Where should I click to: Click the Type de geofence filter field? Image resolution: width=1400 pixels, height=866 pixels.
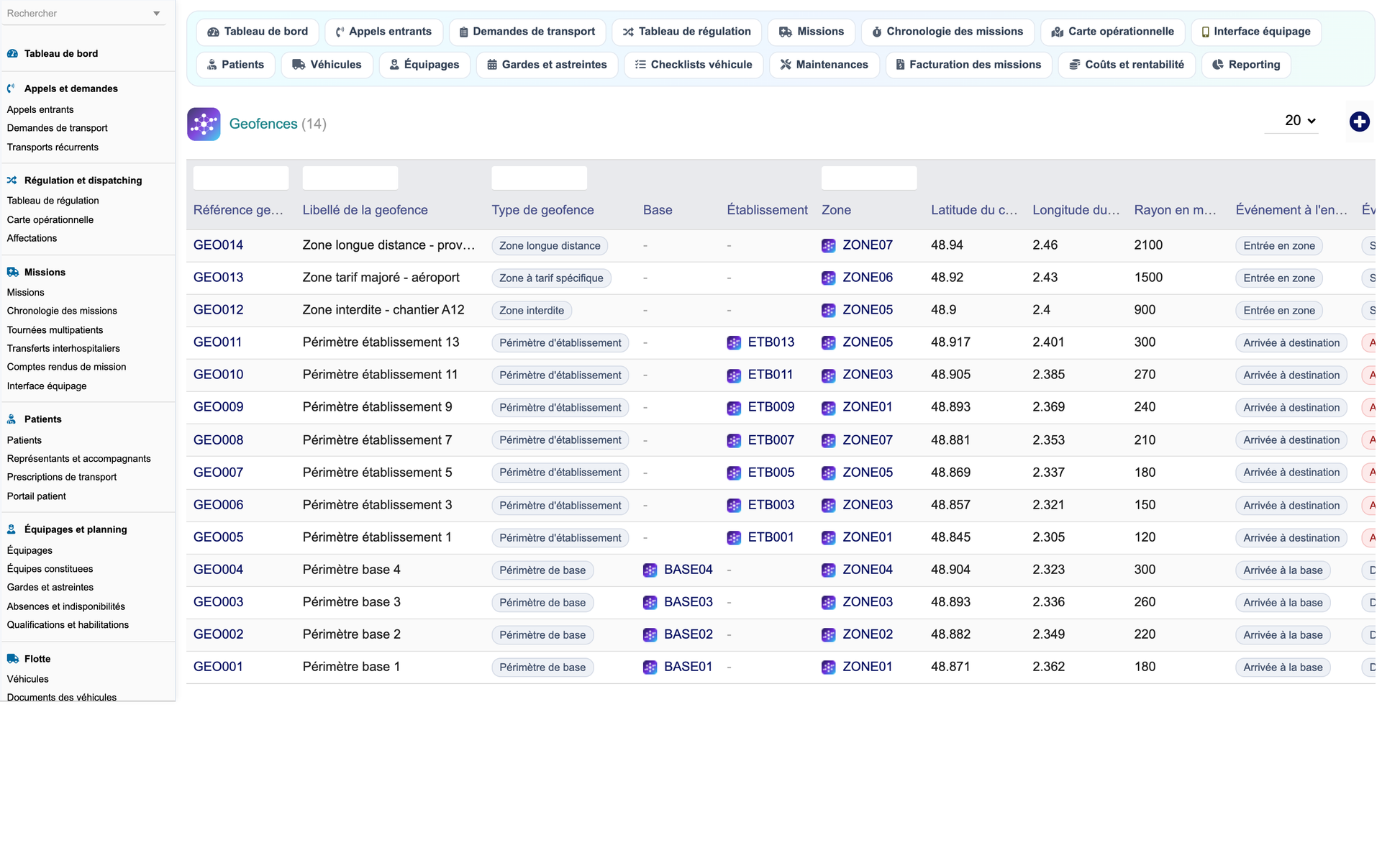click(x=540, y=178)
